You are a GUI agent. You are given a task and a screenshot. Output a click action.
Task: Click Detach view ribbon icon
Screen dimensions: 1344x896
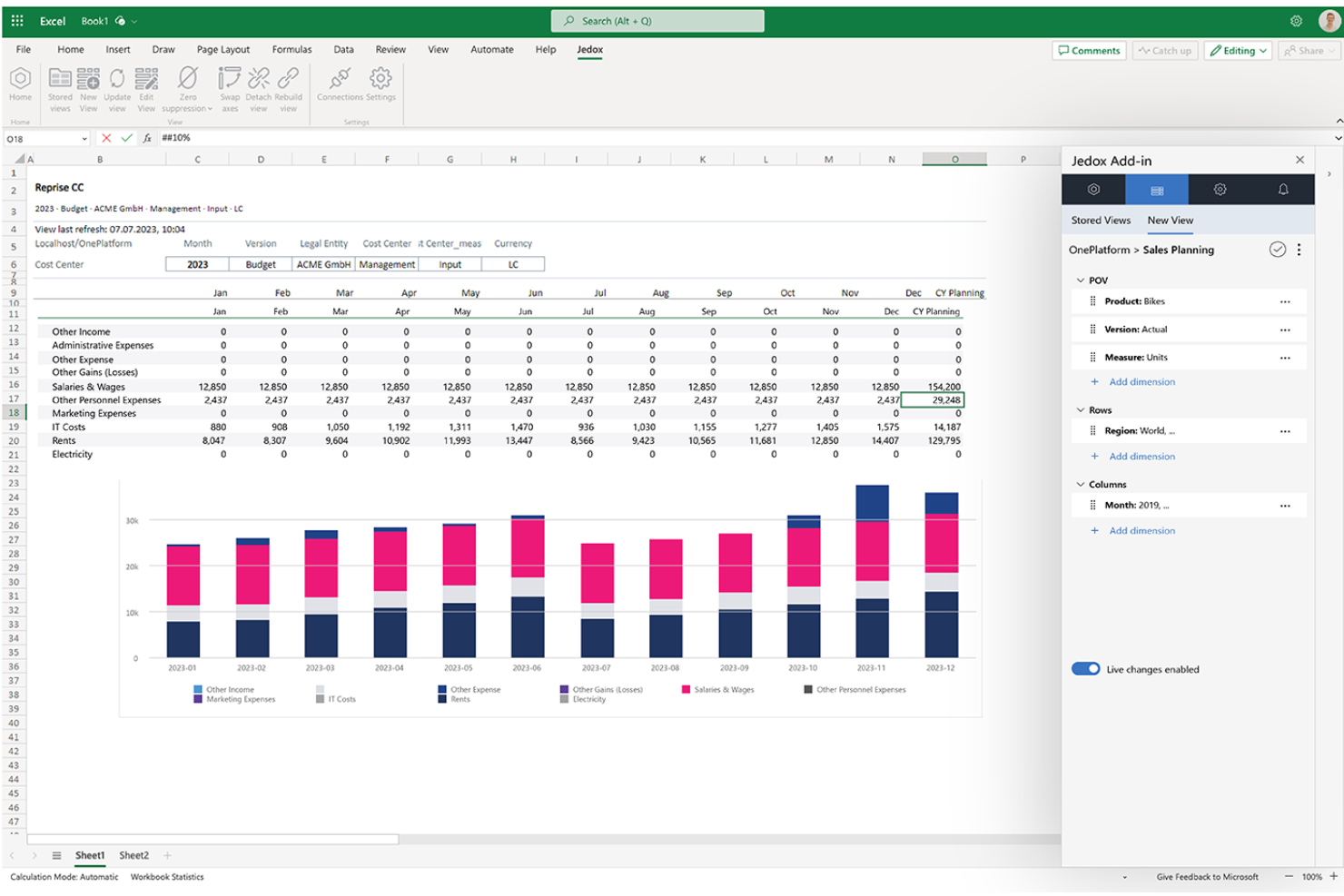click(x=259, y=90)
